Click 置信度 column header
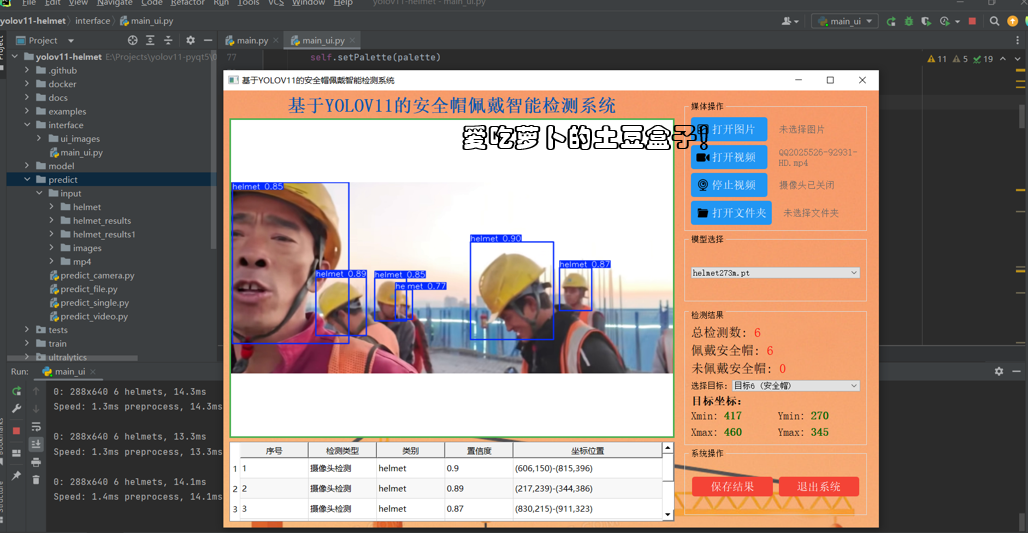Viewport: 1031px width, 534px height. pyautogui.click(x=479, y=450)
